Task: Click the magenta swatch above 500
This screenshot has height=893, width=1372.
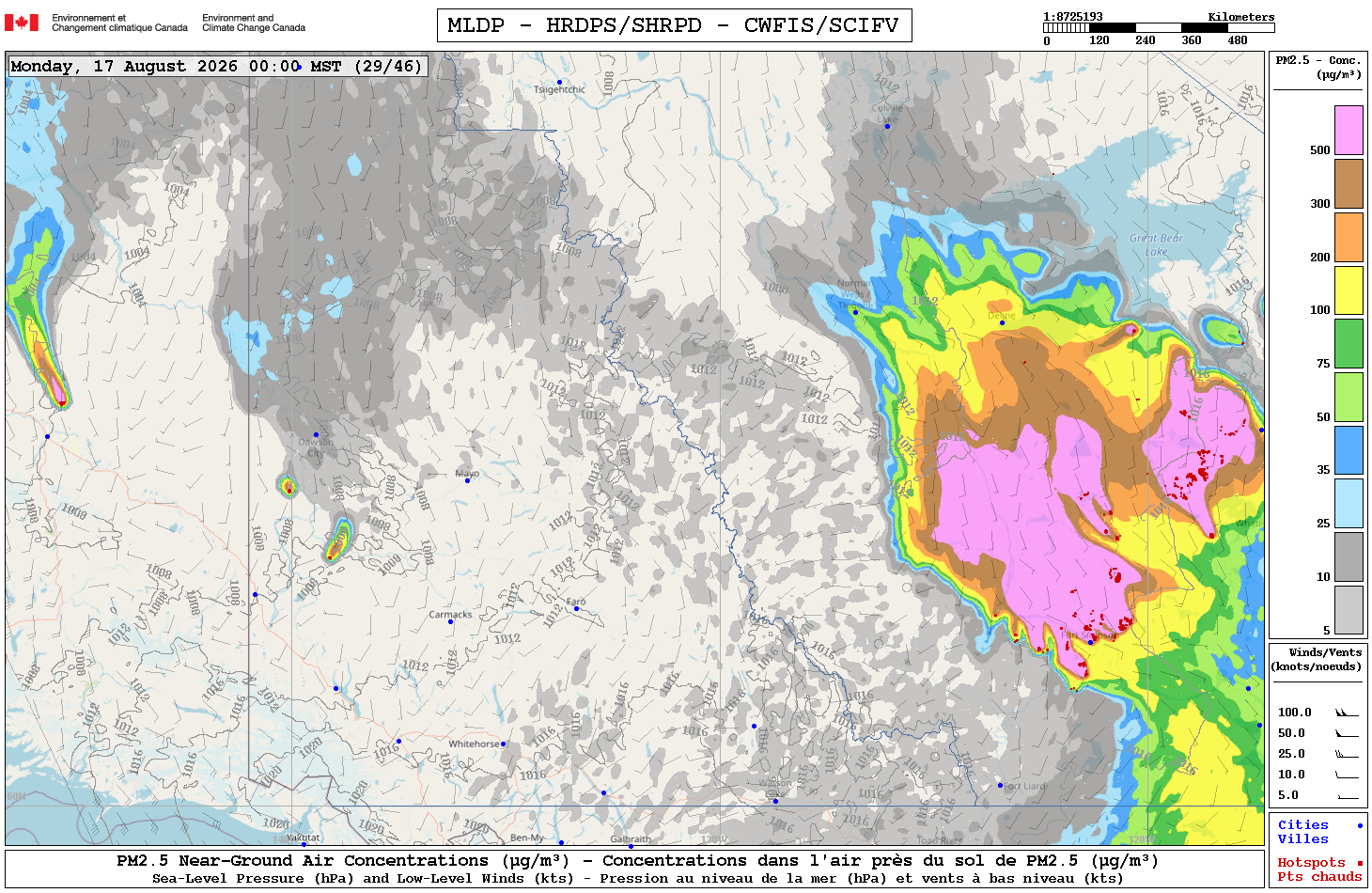Action: (x=1349, y=130)
